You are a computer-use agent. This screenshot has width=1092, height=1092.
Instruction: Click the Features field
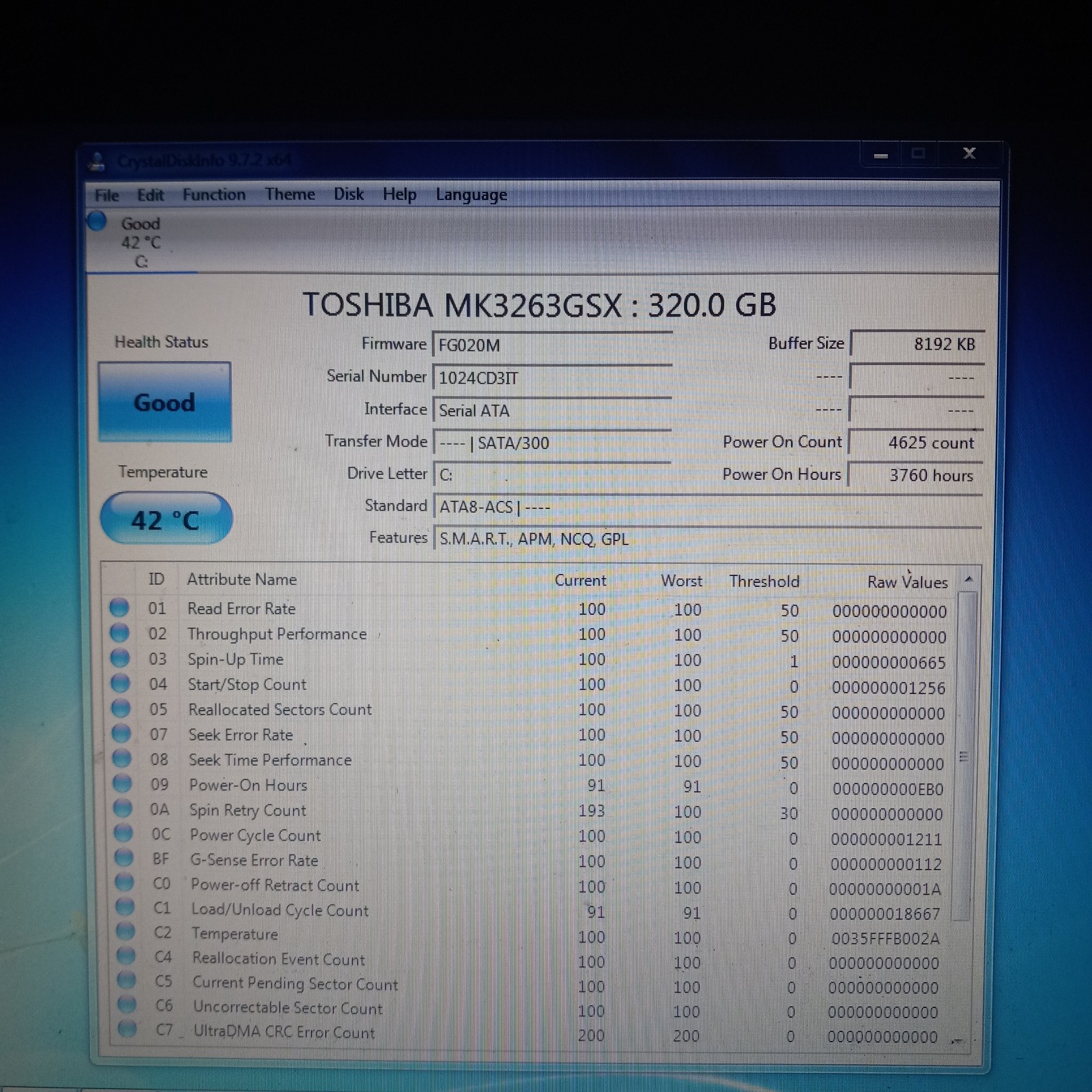click(708, 538)
